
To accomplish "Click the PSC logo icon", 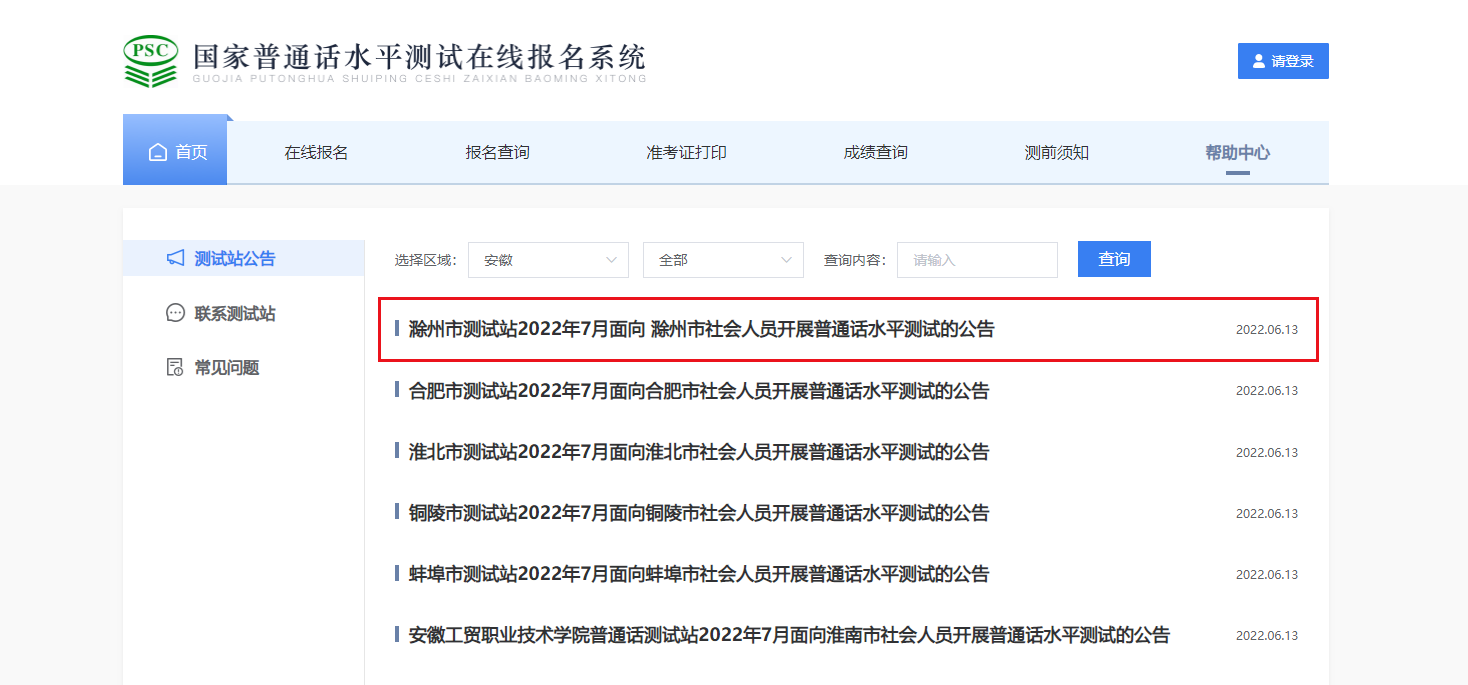I will tap(151, 61).
